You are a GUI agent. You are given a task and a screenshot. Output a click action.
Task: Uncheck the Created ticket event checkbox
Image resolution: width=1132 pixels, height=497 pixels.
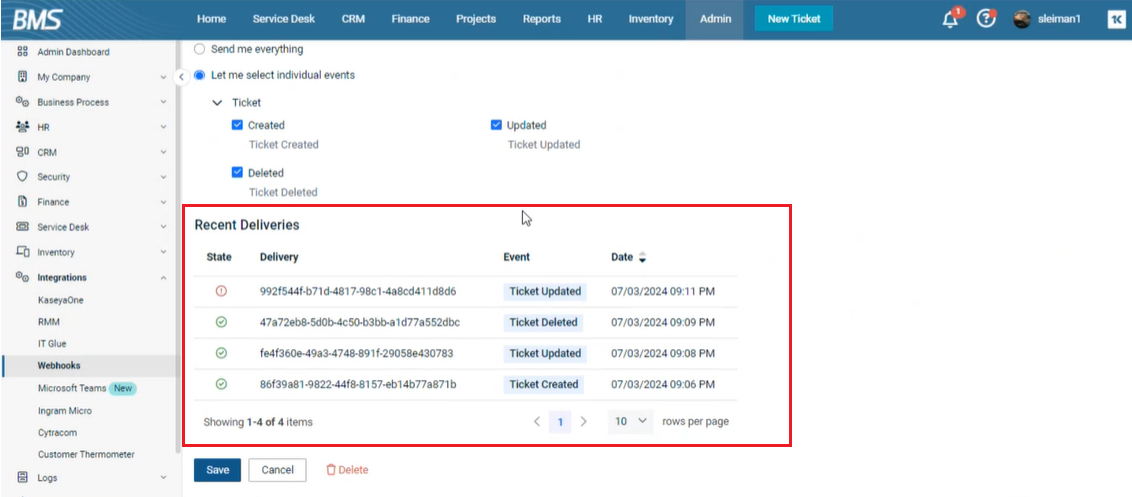pyautogui.click(x=237, y=125)
